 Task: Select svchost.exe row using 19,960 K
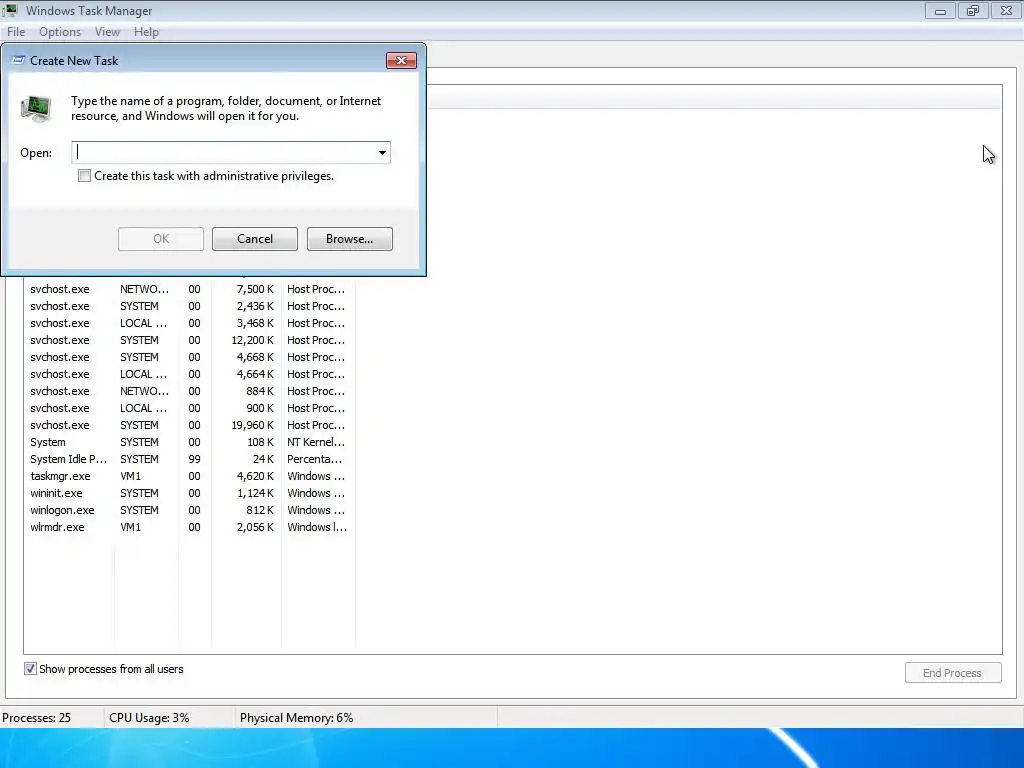point(189,425)
